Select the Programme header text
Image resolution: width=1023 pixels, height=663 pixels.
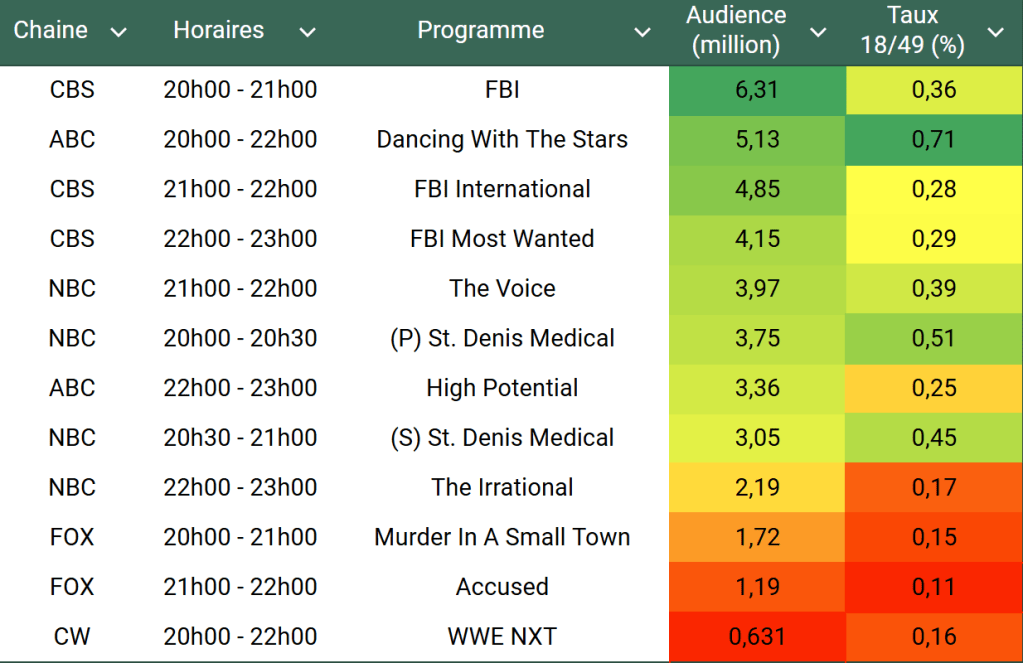[481, 30]
